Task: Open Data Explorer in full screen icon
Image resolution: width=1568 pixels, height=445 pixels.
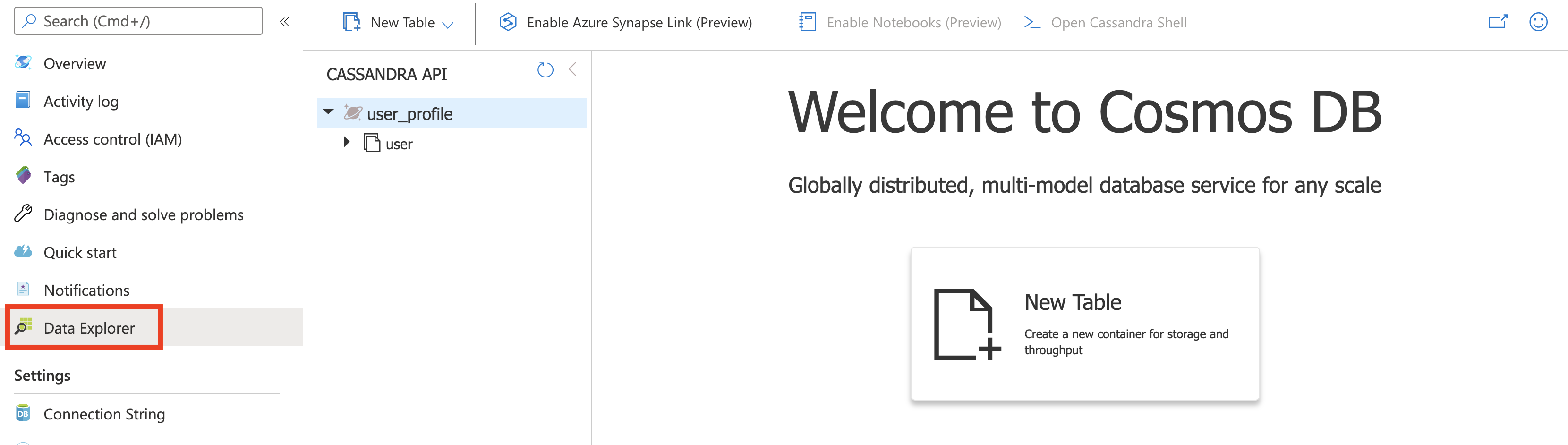Action: pos(1497,22)
